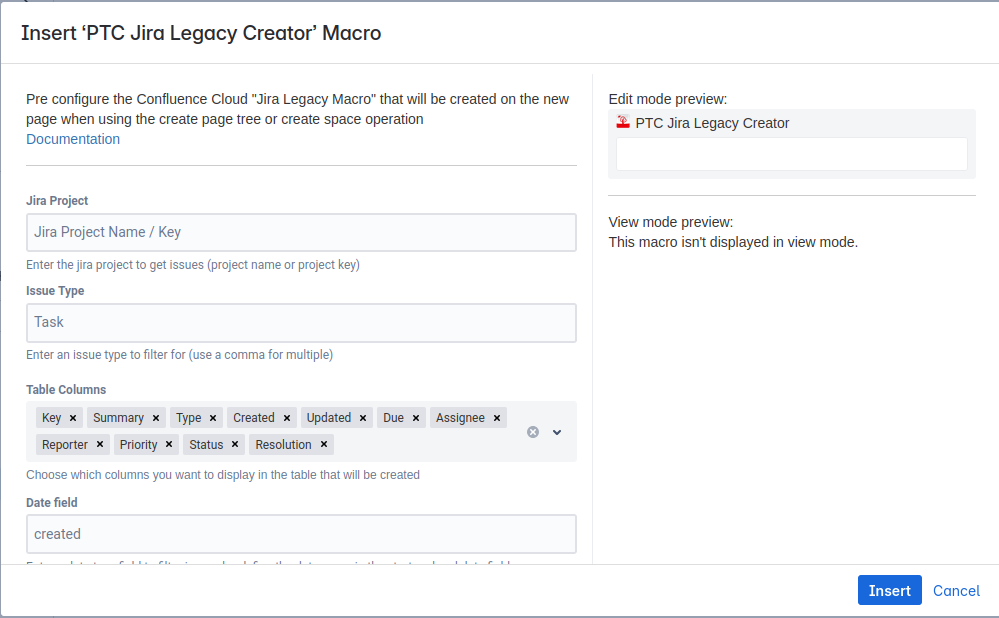The width and height of the screenshot is (999, 618).
Task: Open the Documentation link
Action: click(x=73, y=139)
